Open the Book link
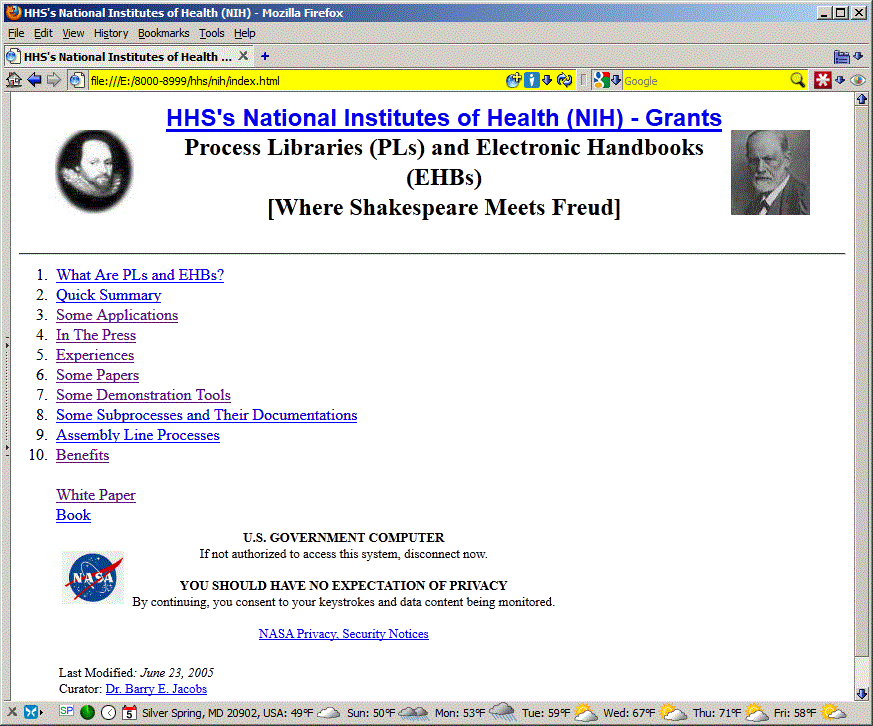 tap(73, 516)
